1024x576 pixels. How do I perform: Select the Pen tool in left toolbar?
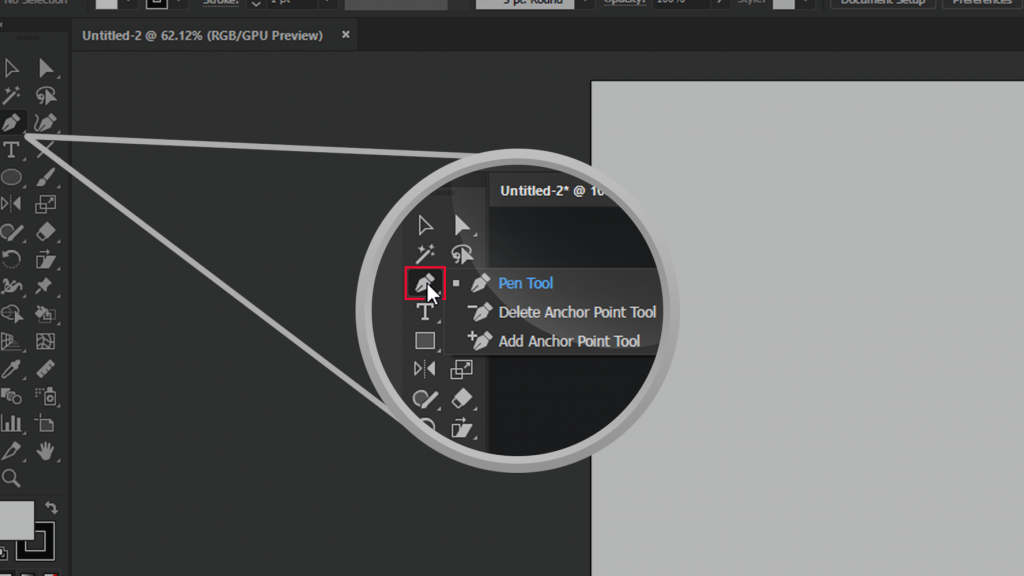coord(12,123)
